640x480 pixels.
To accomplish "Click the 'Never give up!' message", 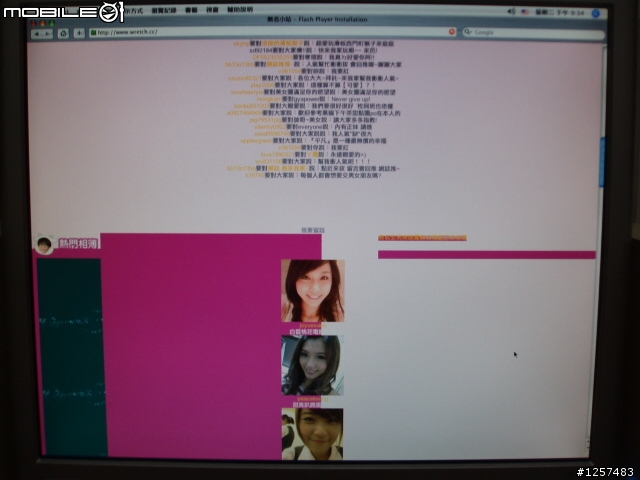I will tap(351, 99).
